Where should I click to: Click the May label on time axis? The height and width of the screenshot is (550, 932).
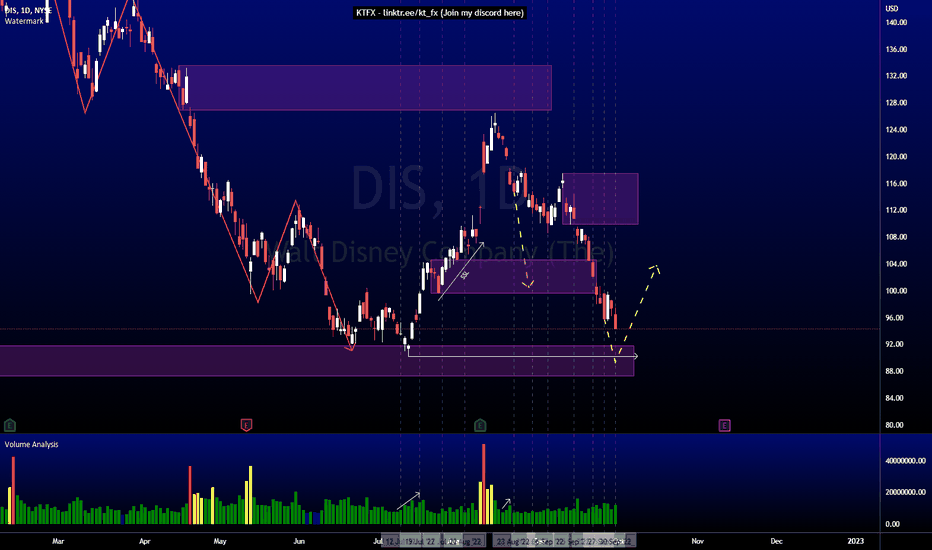point(220,541)
